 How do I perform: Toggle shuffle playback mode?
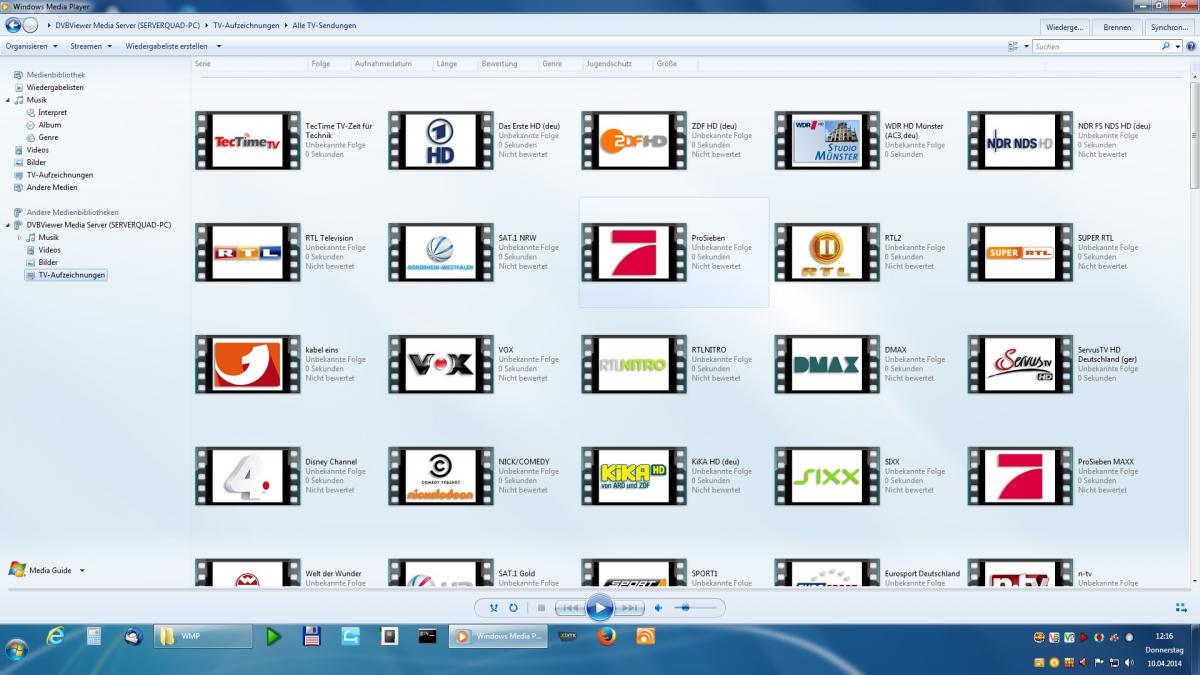coord(493,607)
